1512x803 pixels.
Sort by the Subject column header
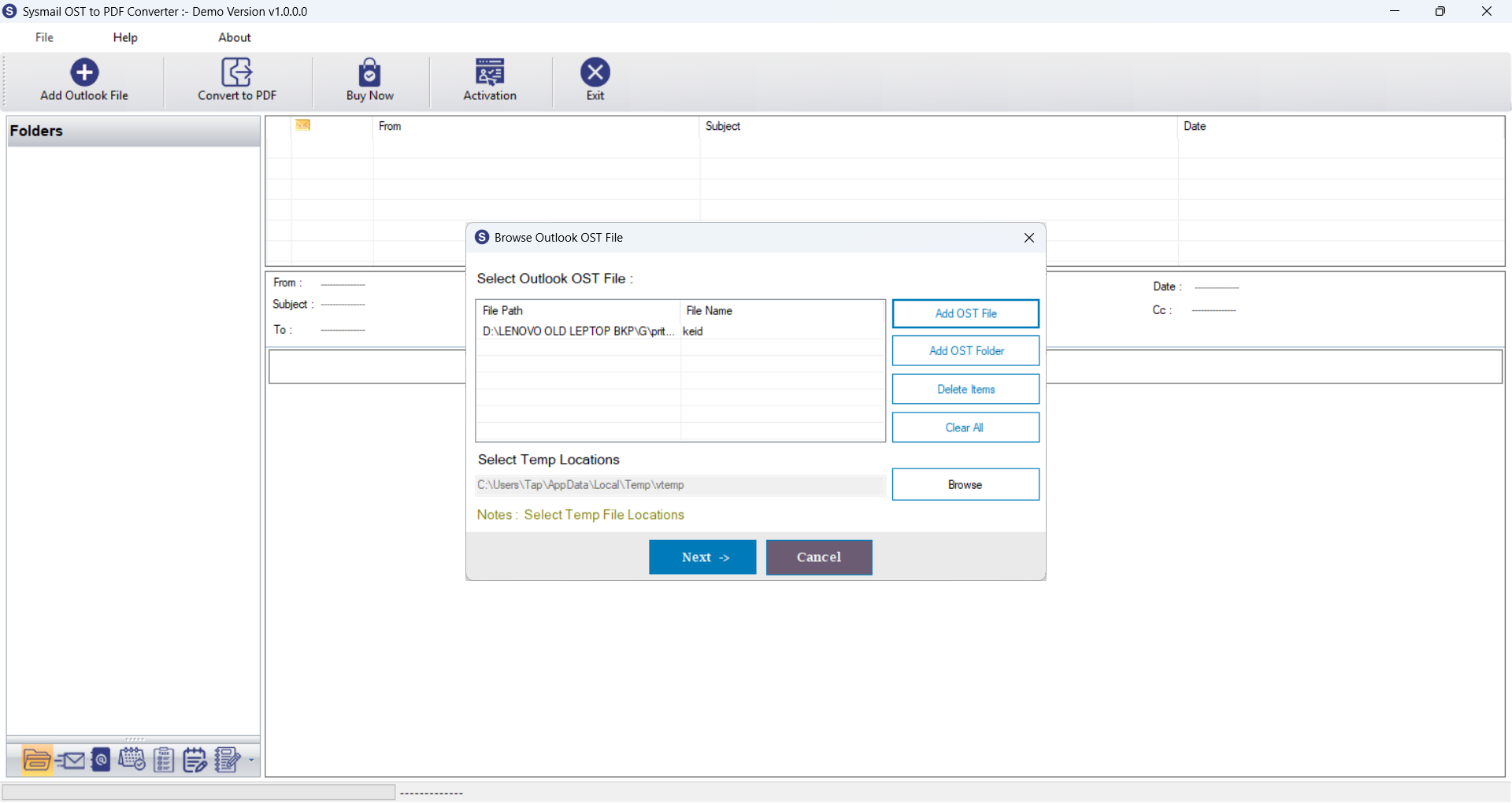pyautogui.click(x=939, y=126)
